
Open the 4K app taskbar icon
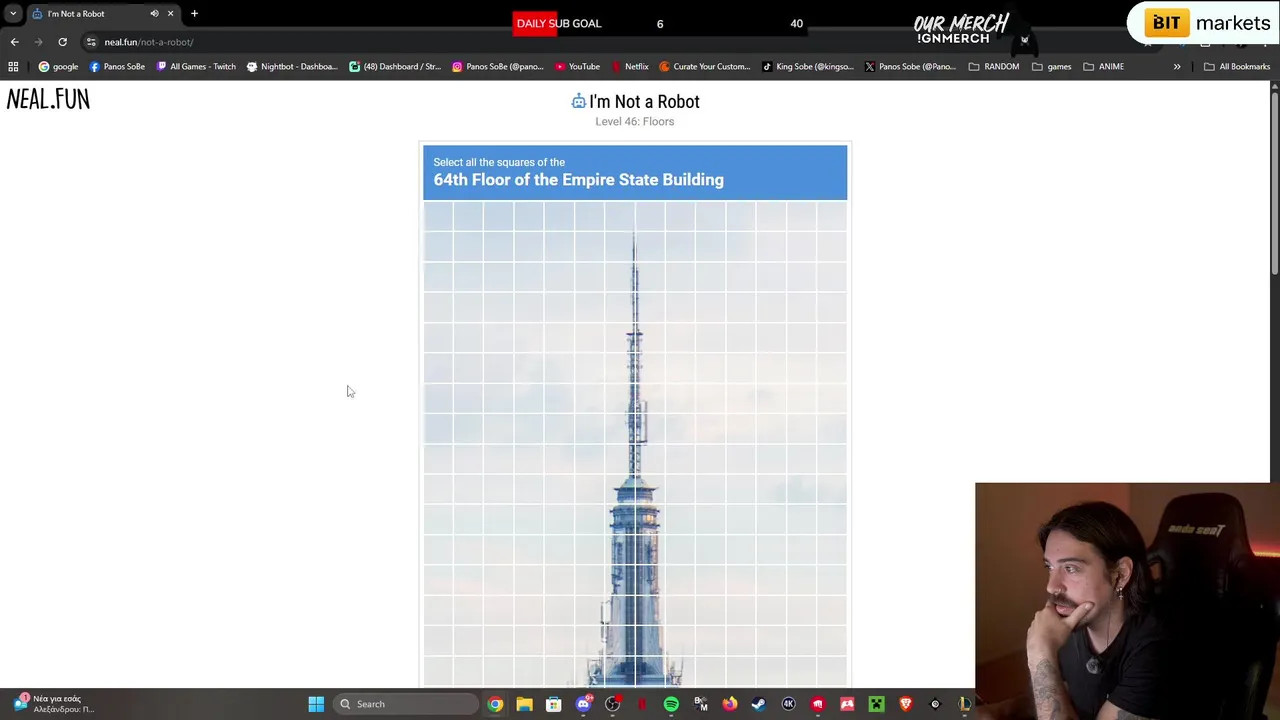point(788,704)
